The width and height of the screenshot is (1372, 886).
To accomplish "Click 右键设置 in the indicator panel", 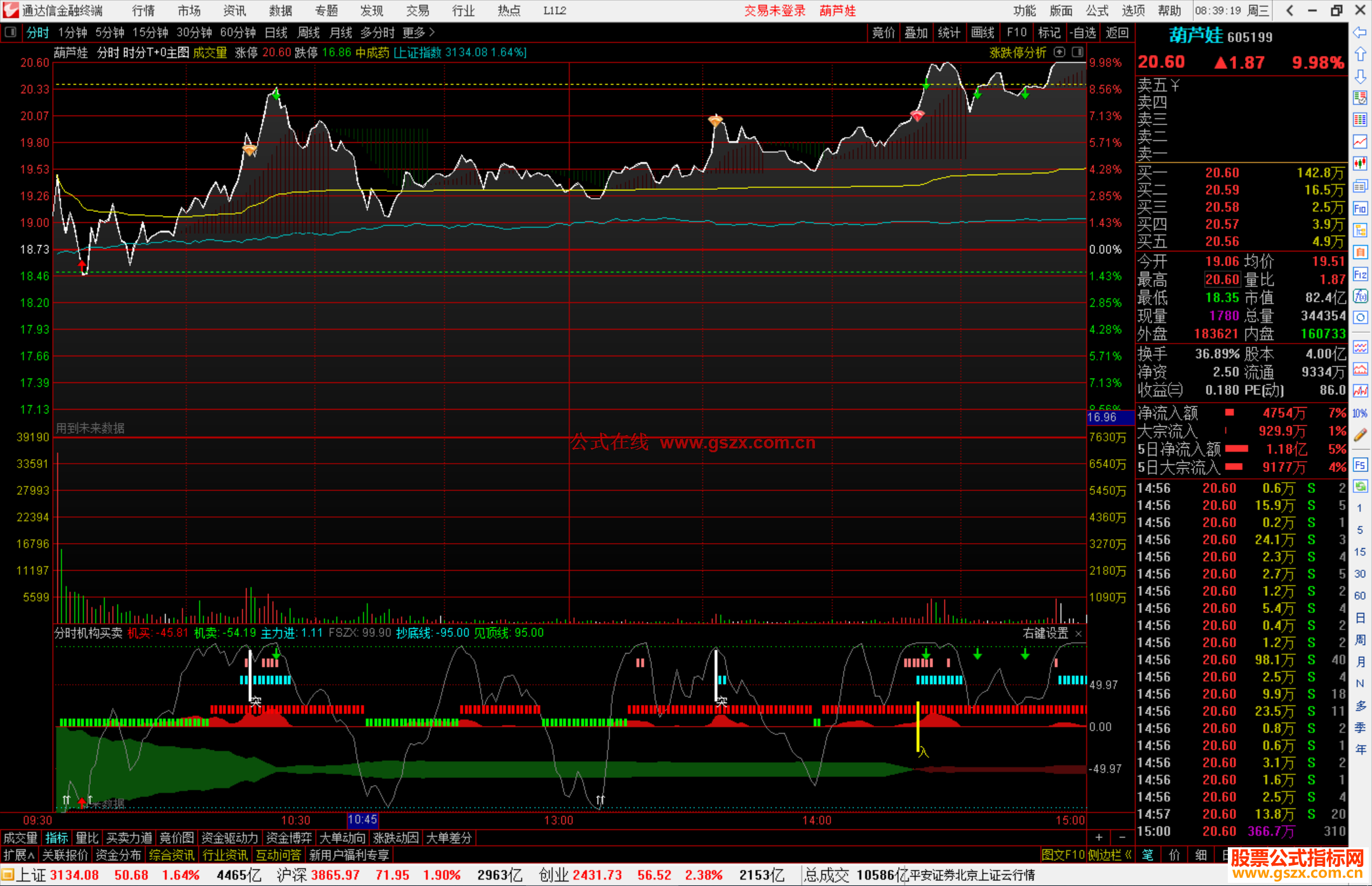I will click(1045, 633).
